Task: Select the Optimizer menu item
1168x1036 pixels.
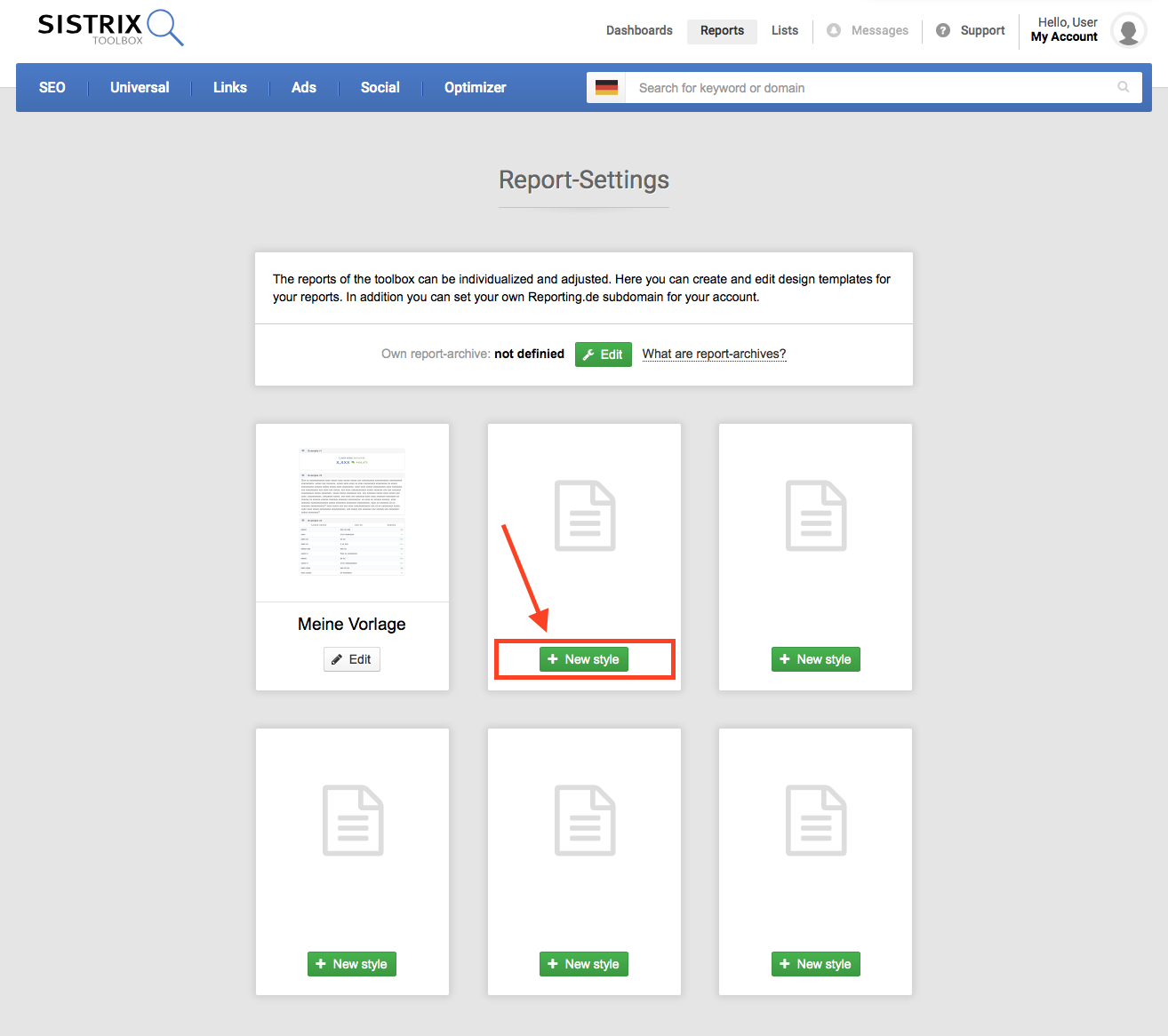Action: [475, 87]
